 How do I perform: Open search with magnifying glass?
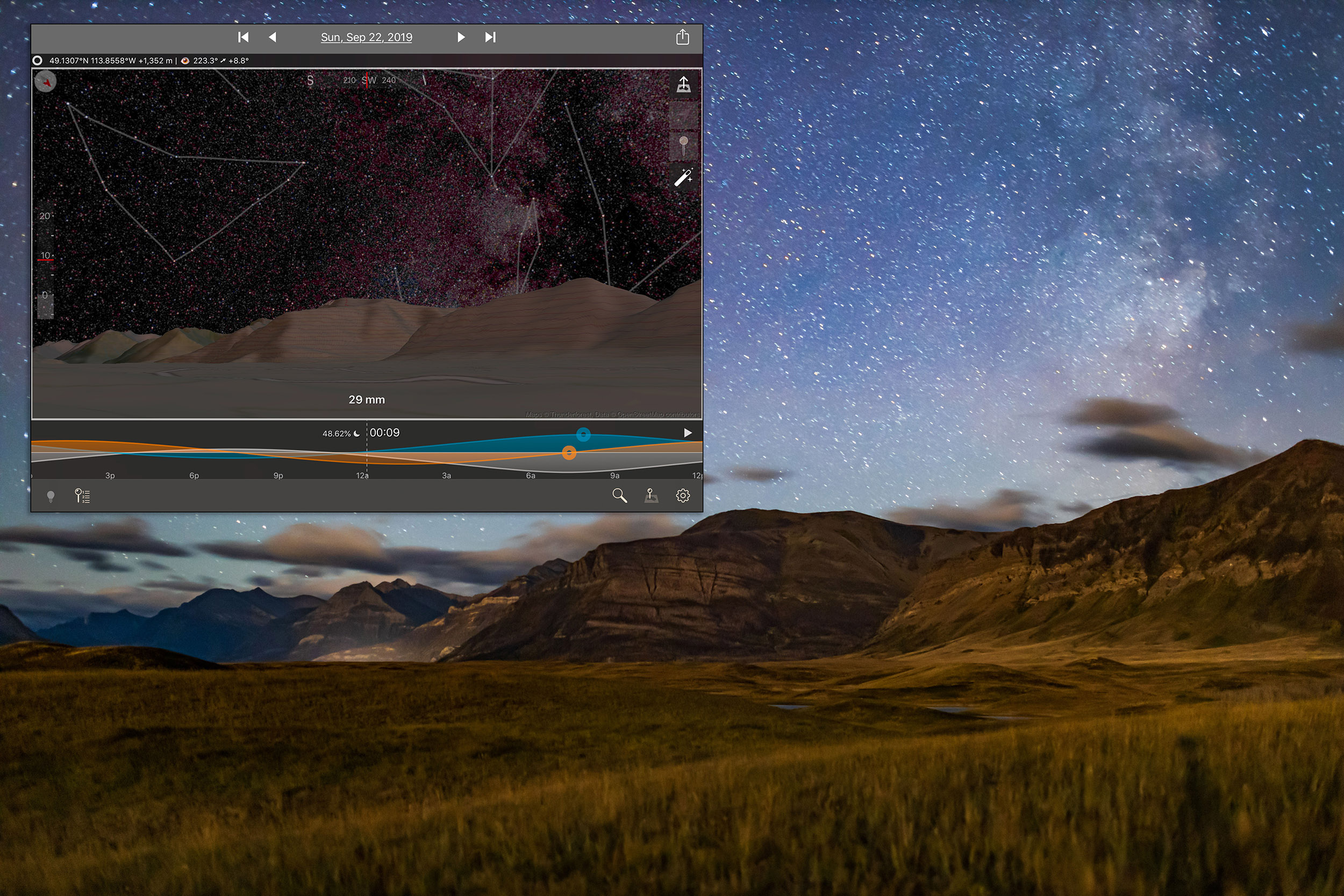[x=619, y=496]
